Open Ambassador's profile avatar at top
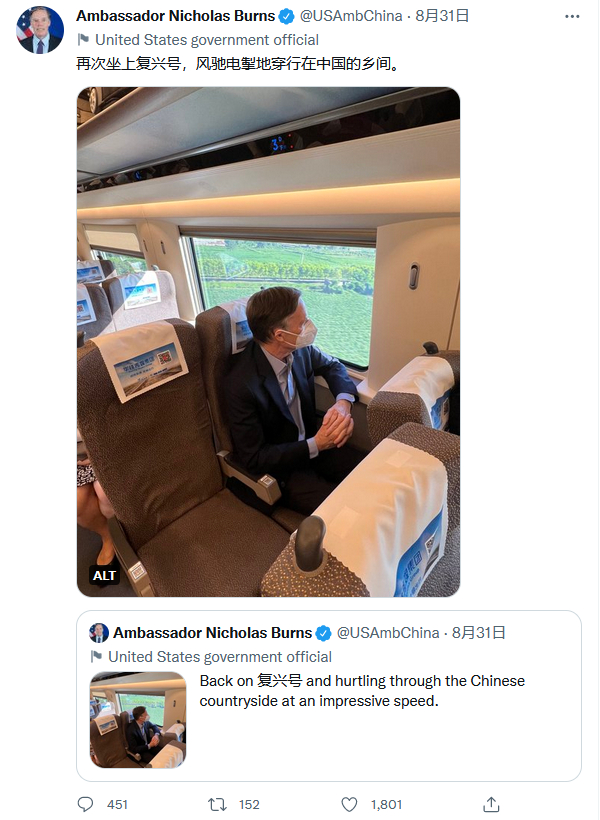The width and height of the screenshot is (600, 820). [40, 30]
